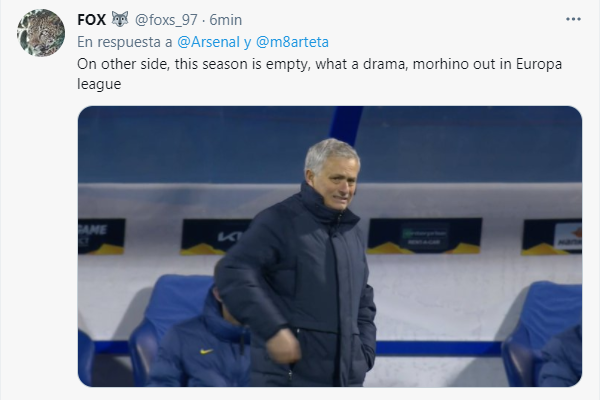
Task: Click the 6min timestamp link
Action: coord(226,20)
